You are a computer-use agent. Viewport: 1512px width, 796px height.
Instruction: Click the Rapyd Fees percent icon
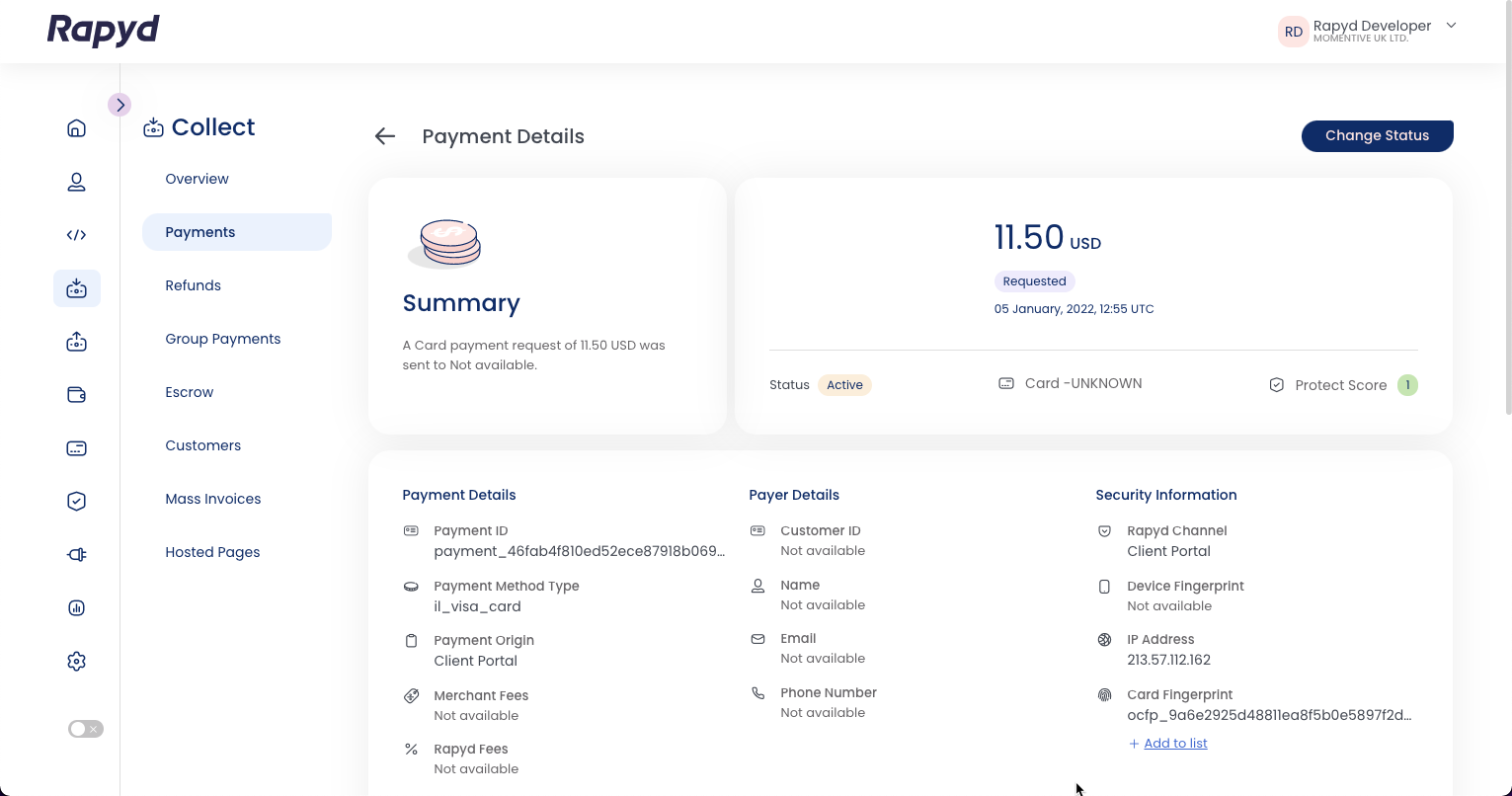click(x=411, y=749)
